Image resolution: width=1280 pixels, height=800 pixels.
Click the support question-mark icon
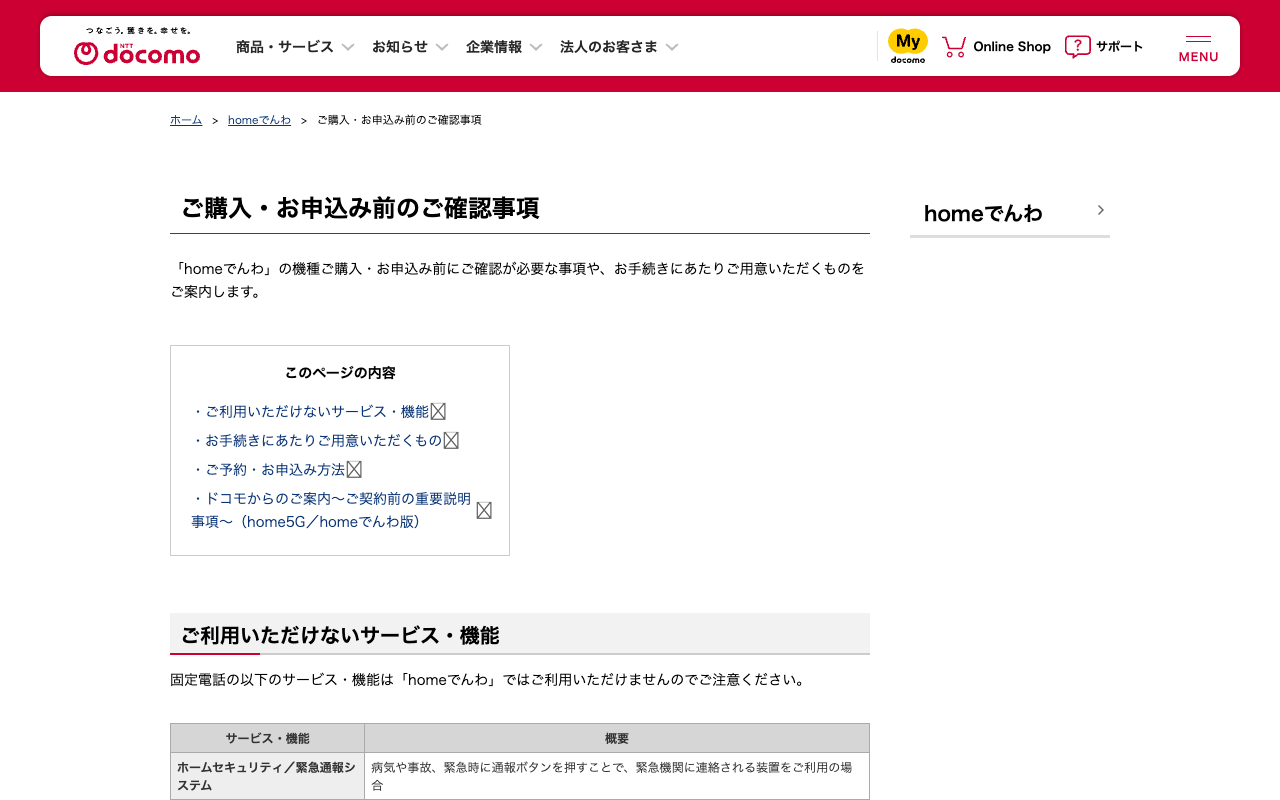1077,47
